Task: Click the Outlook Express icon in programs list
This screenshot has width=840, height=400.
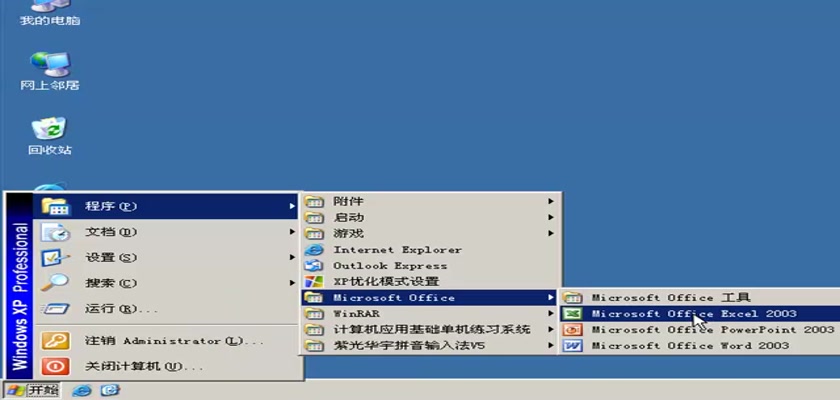Action: tap(314, 266)
